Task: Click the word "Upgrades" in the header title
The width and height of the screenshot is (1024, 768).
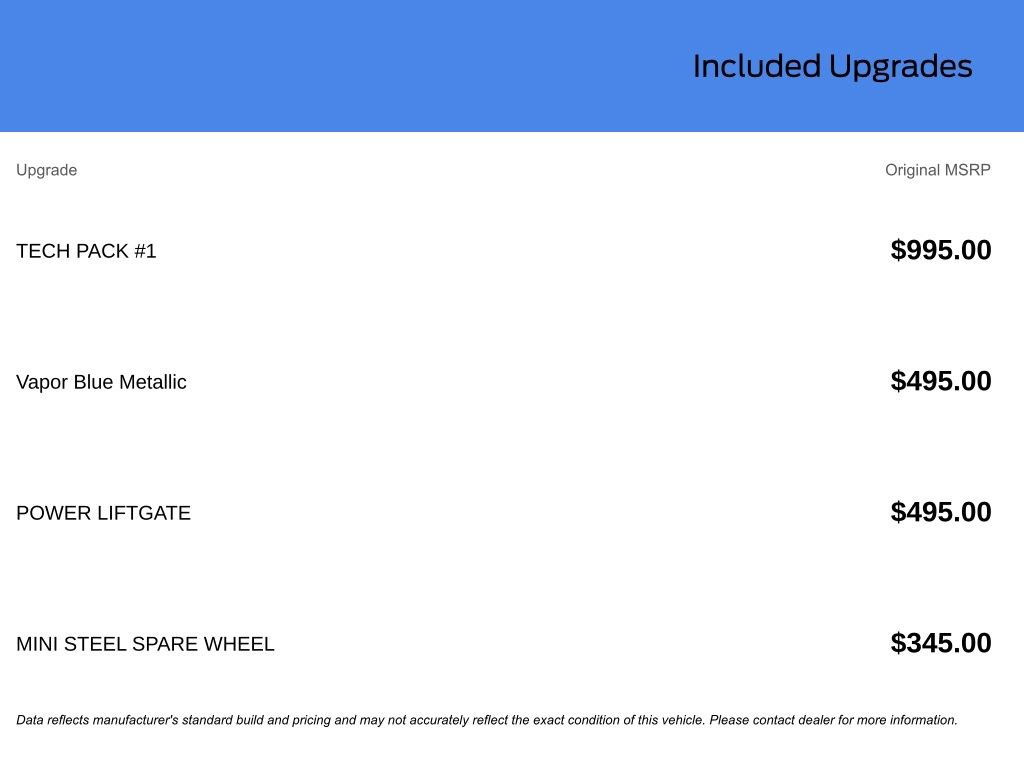Action: click(x=900, y=66)
